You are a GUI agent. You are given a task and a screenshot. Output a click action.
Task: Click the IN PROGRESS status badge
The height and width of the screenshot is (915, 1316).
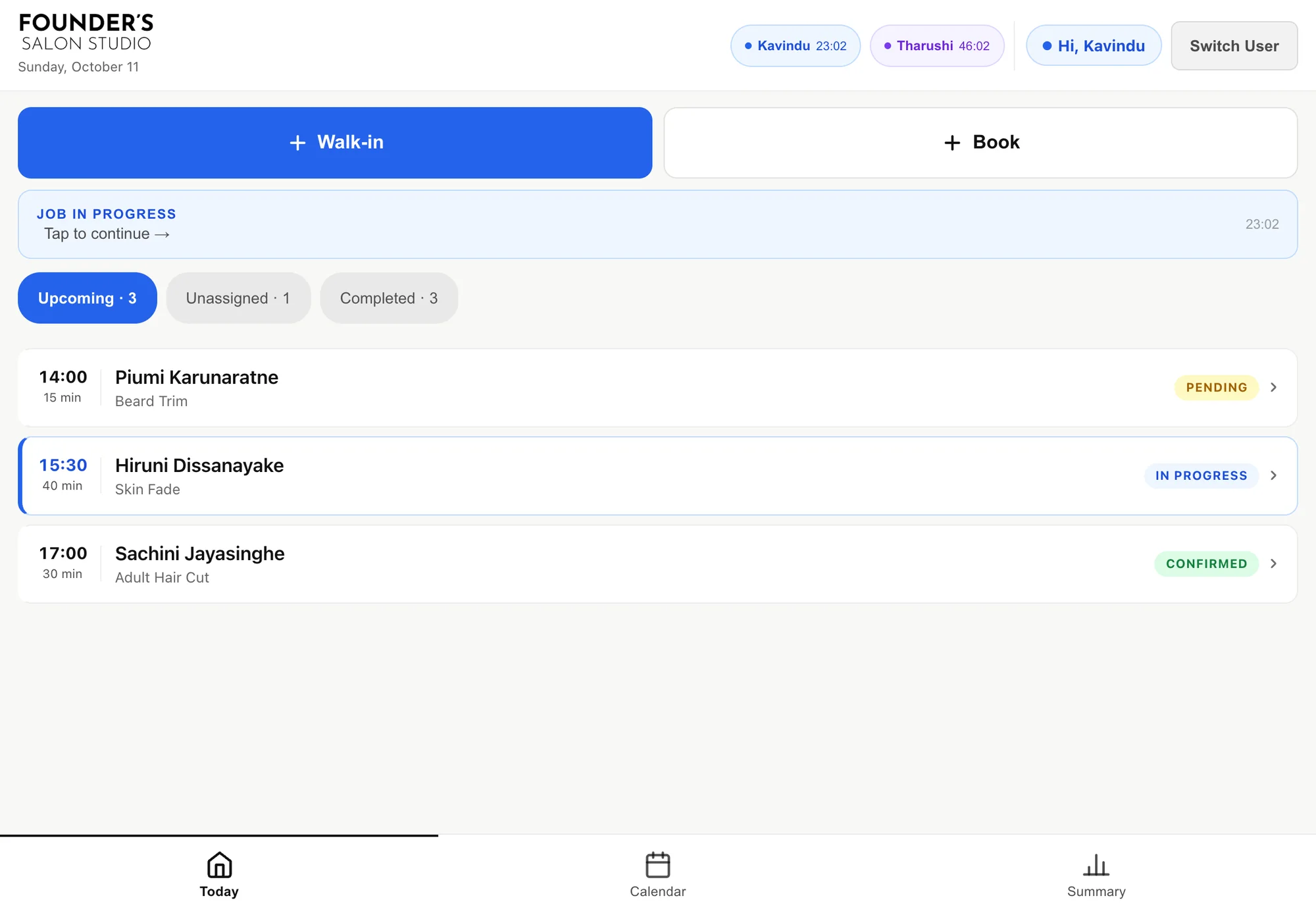pyautogui.click(x=1202, y=475)
